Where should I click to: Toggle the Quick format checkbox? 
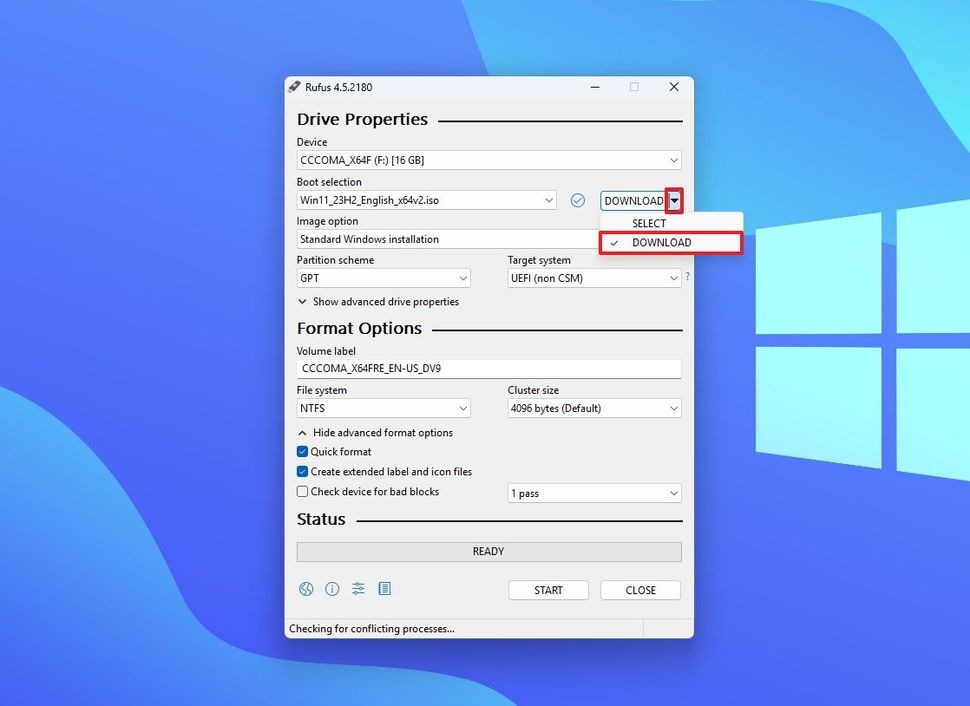(303, 452)
